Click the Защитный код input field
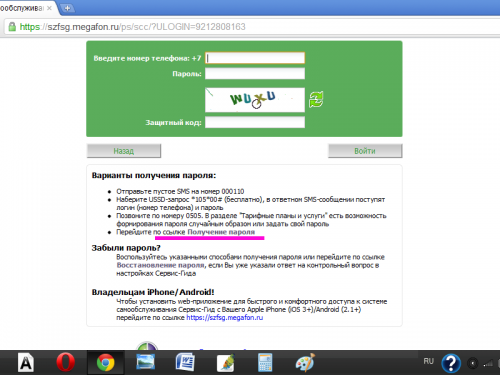Viewport: 500px width, 375px height. point(255,122)
